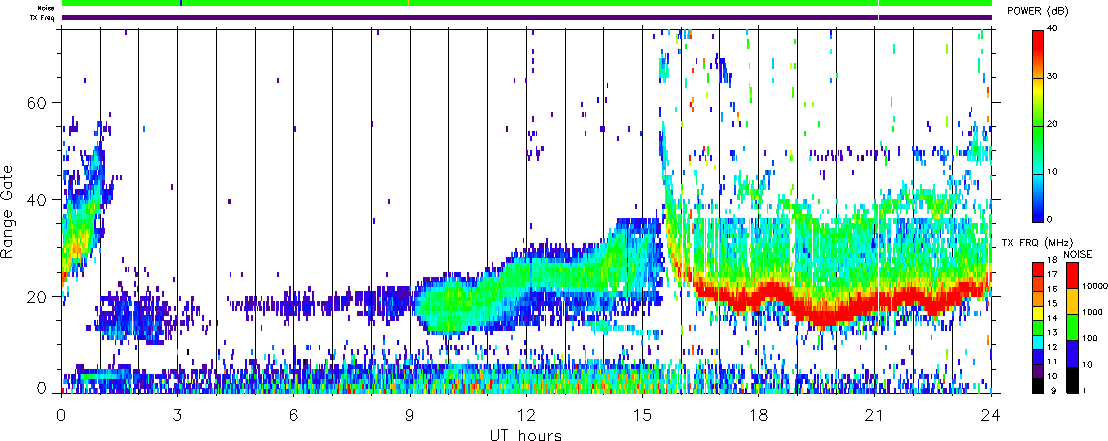The width and height of the screenshot is (1108, 441).
Task: Click the "100" label on the NOISE scale
Action: (1088, 338)
